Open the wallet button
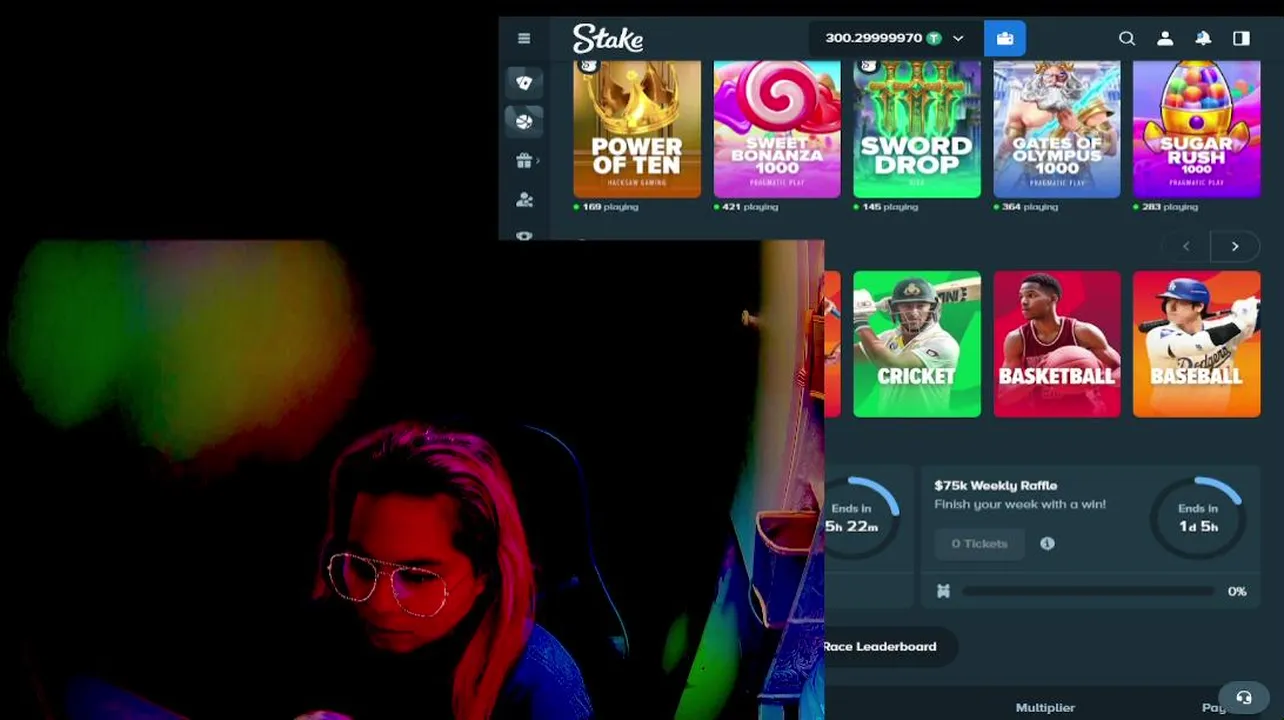This screenshot has width=1284, height=720. [x=1005, y=38]
